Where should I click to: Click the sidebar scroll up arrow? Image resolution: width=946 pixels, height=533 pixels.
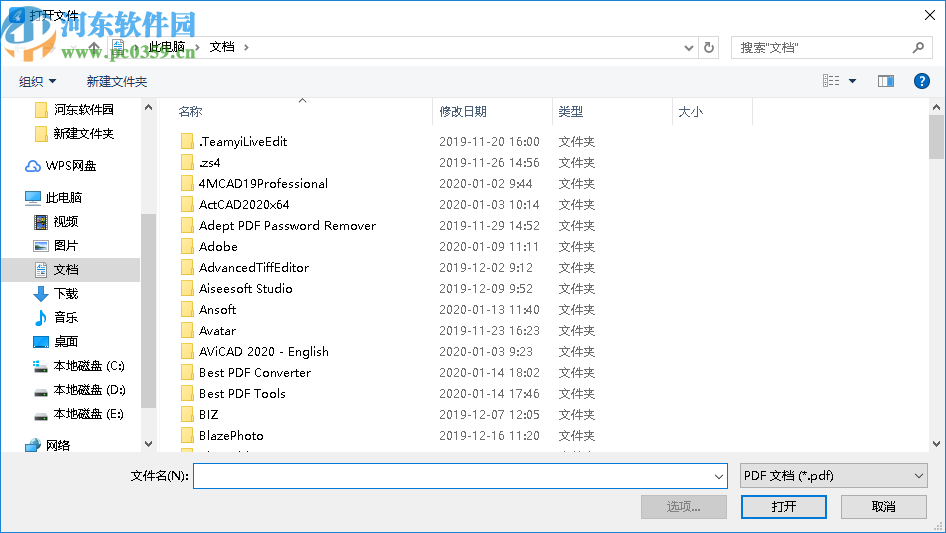click(x=148, y=107)
